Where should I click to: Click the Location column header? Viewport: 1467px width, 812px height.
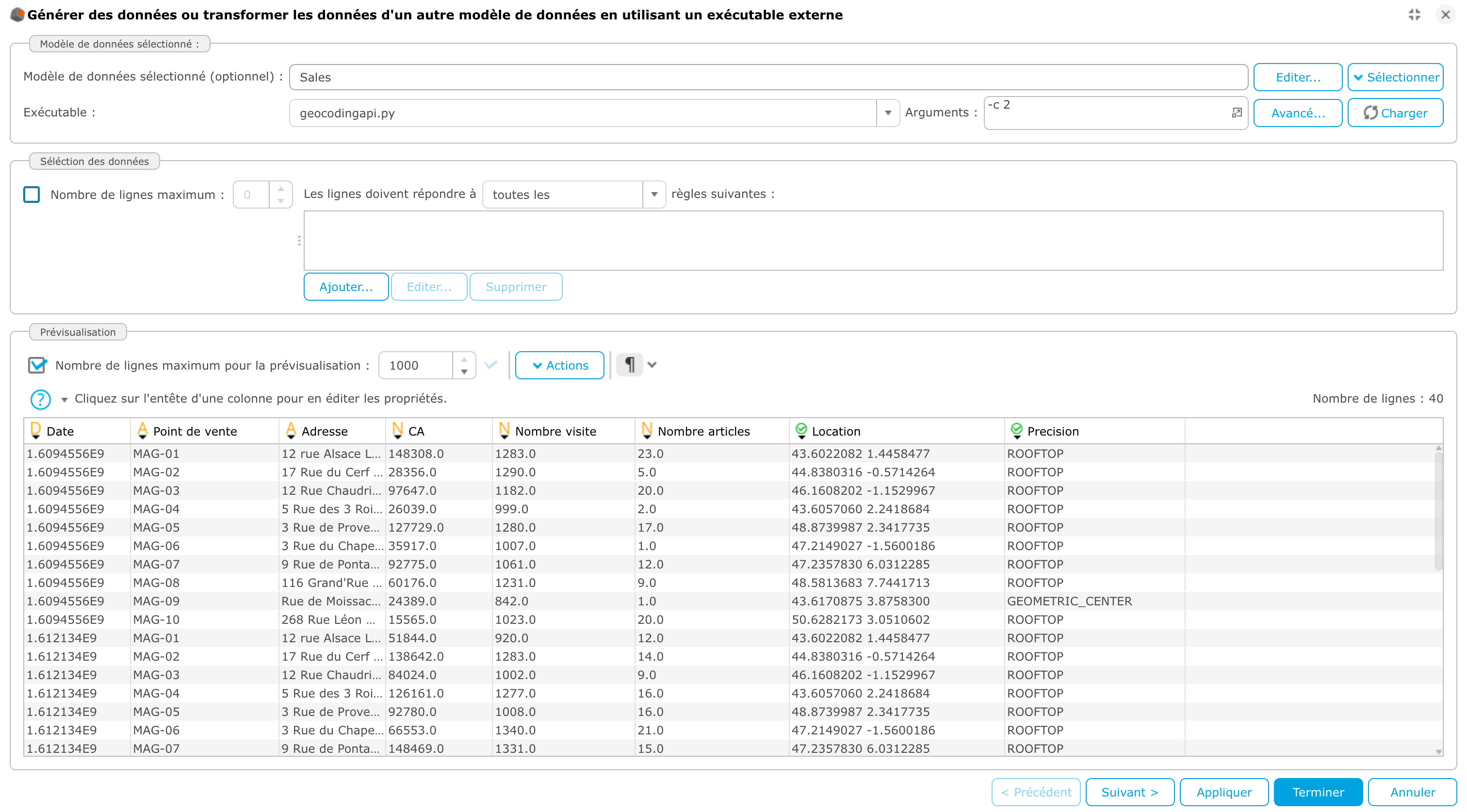coord(896,430)
